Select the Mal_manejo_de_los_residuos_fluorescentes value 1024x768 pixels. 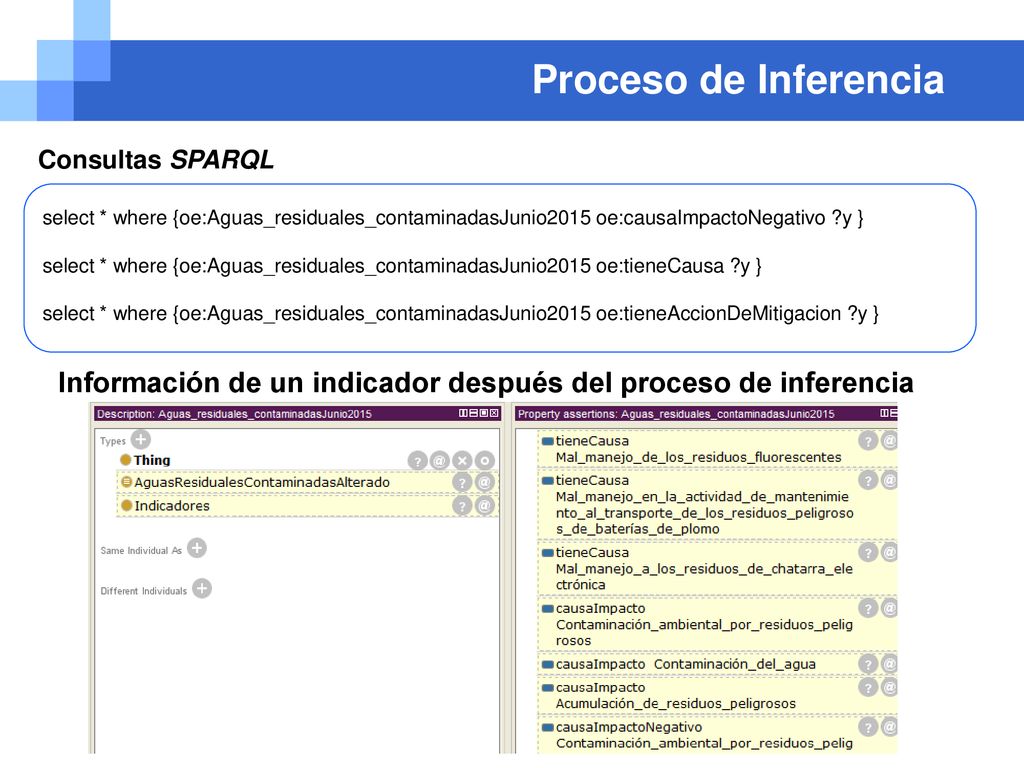tap(698, 457)
